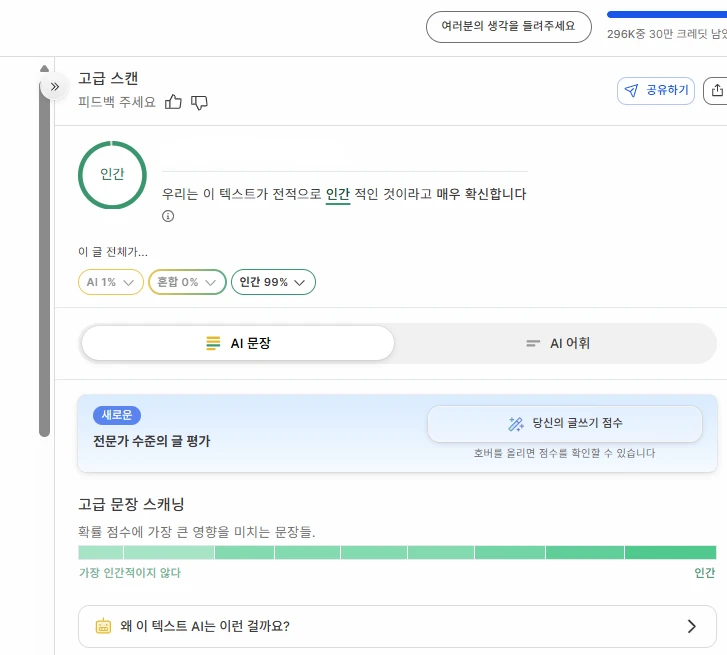This screenshot has height=655, width=727.
Task: Click the export icon beside 공유하기
Action: point(716,90)
